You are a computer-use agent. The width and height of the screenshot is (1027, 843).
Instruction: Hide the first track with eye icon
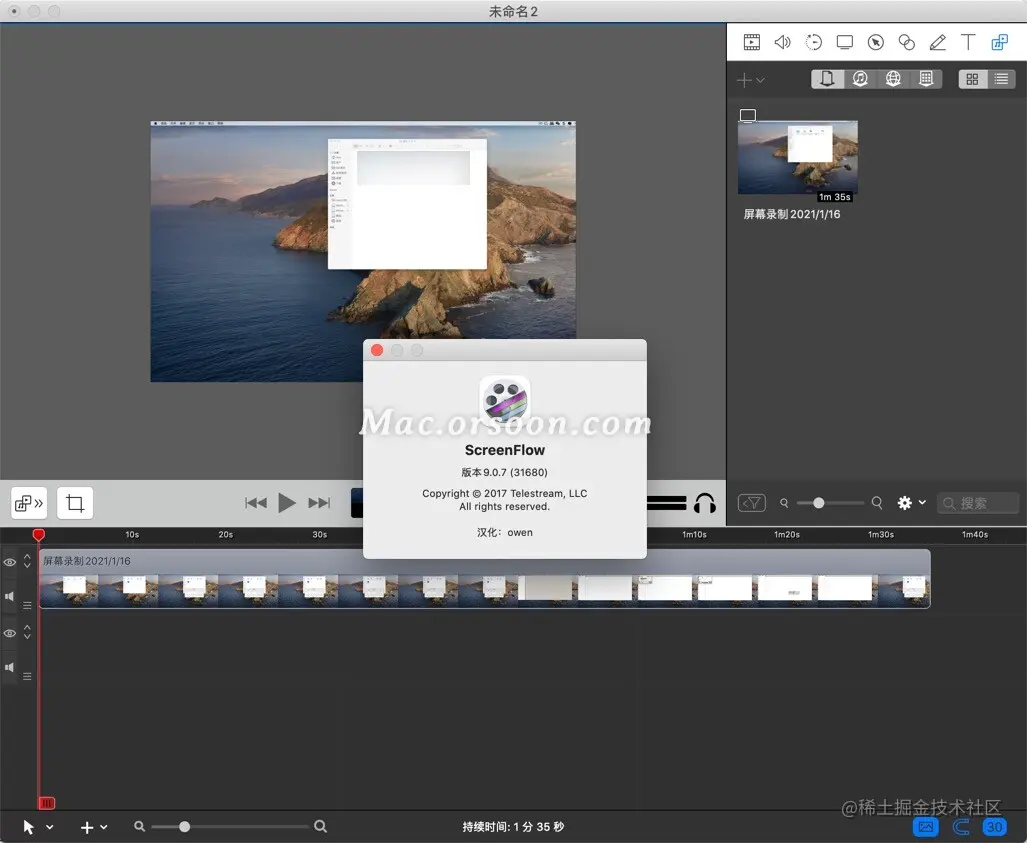[x=10, y=562]
